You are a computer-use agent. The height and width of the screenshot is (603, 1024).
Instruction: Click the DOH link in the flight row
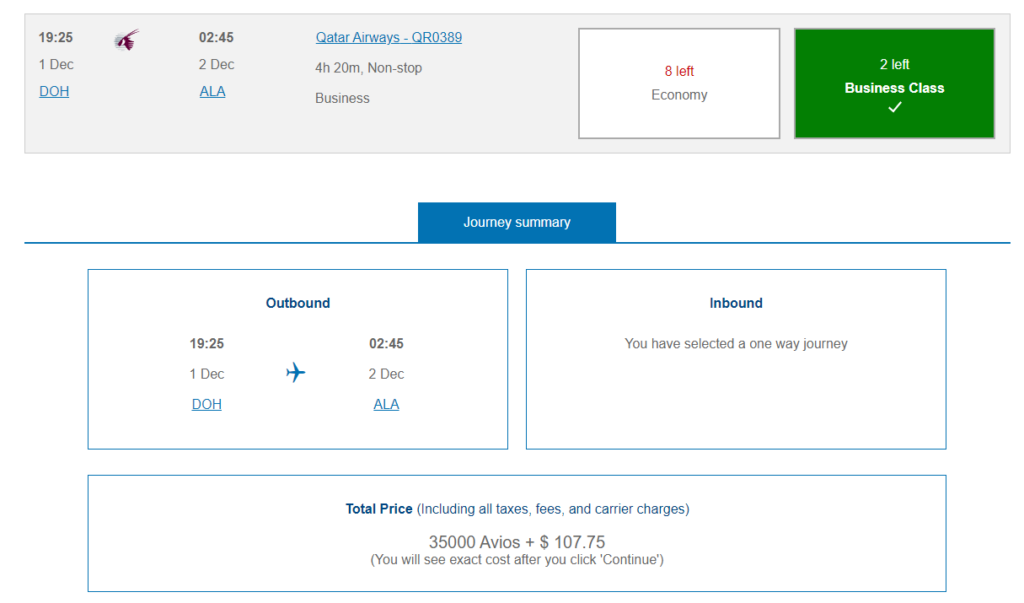coord(54,91)
